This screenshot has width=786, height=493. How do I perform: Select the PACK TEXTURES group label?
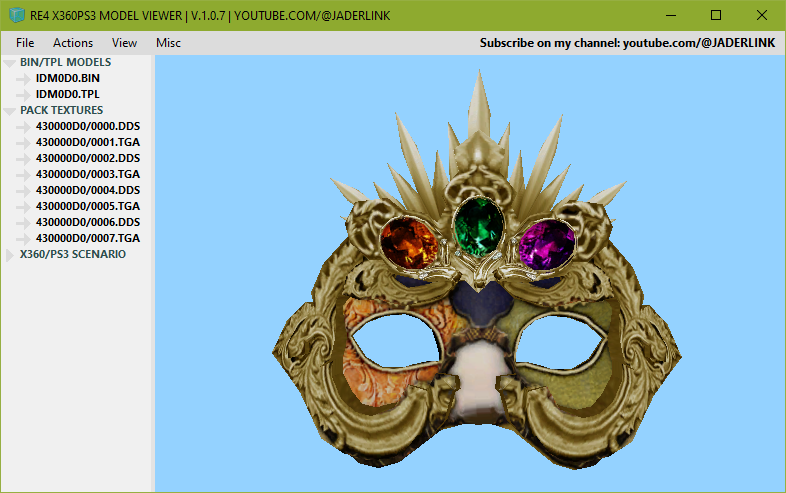pyautogui.click(x=62, y=110)
